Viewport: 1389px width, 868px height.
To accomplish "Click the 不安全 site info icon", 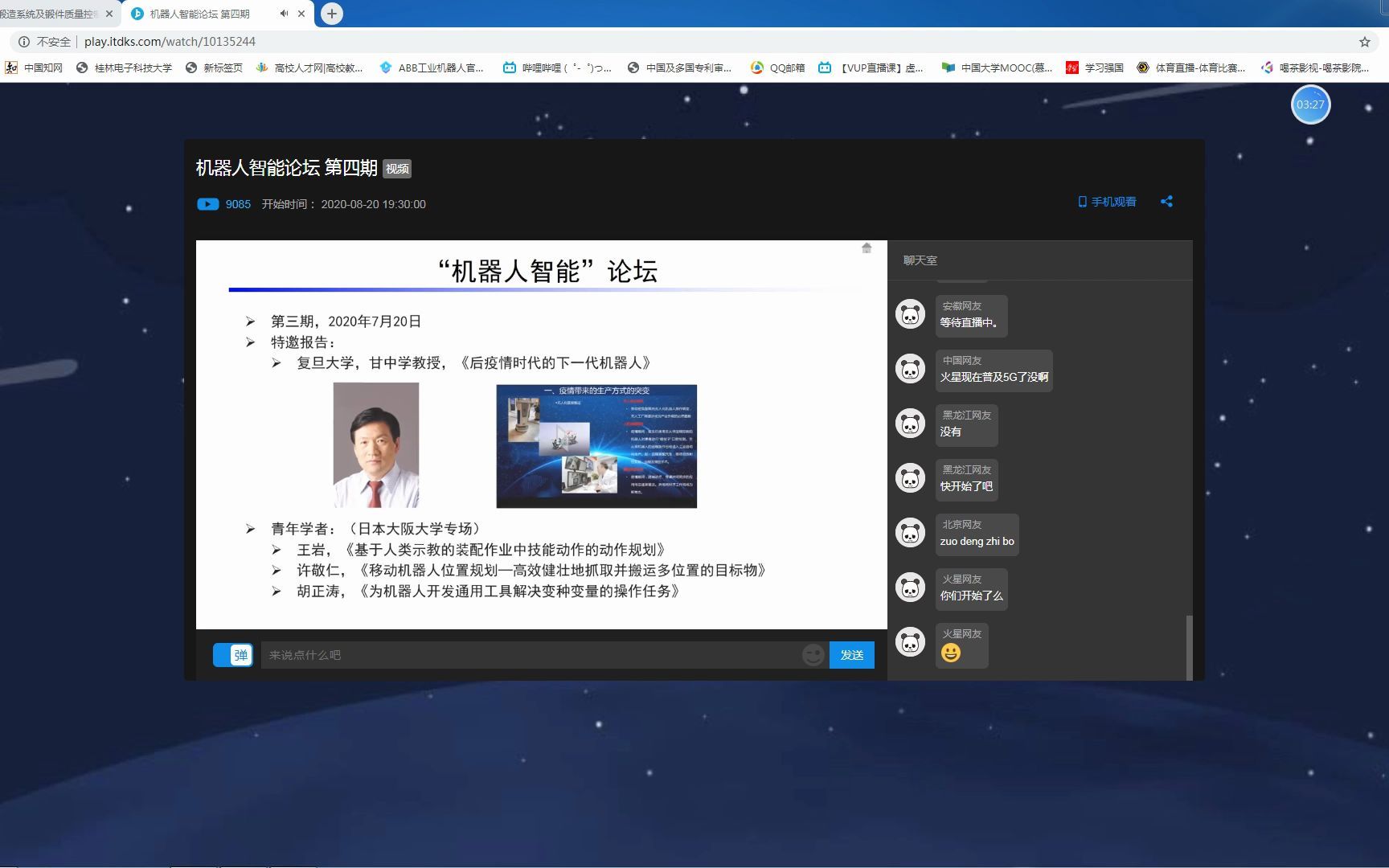I will tap(24, 42).
